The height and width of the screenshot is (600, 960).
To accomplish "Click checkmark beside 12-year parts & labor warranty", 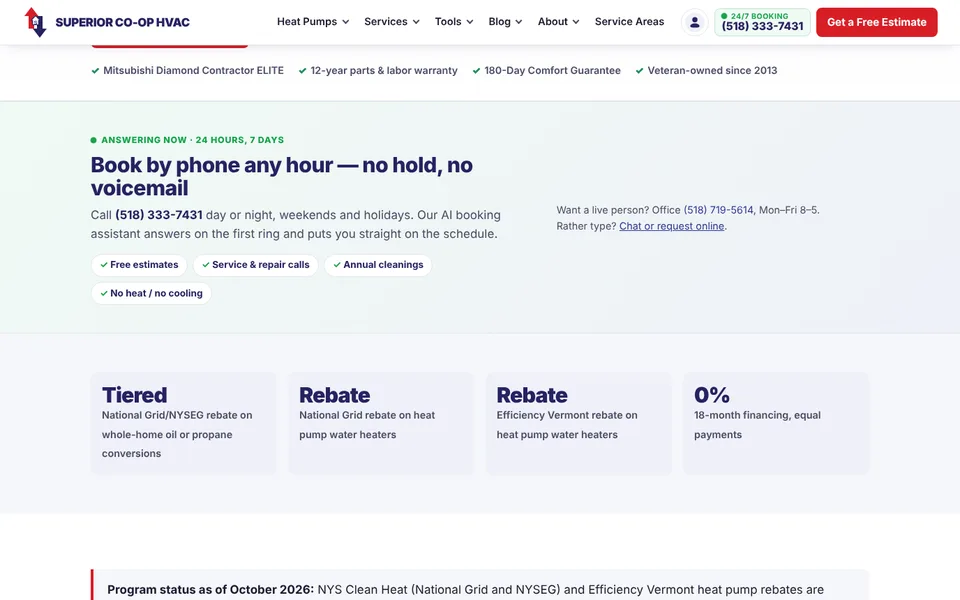I will (302, 70).
